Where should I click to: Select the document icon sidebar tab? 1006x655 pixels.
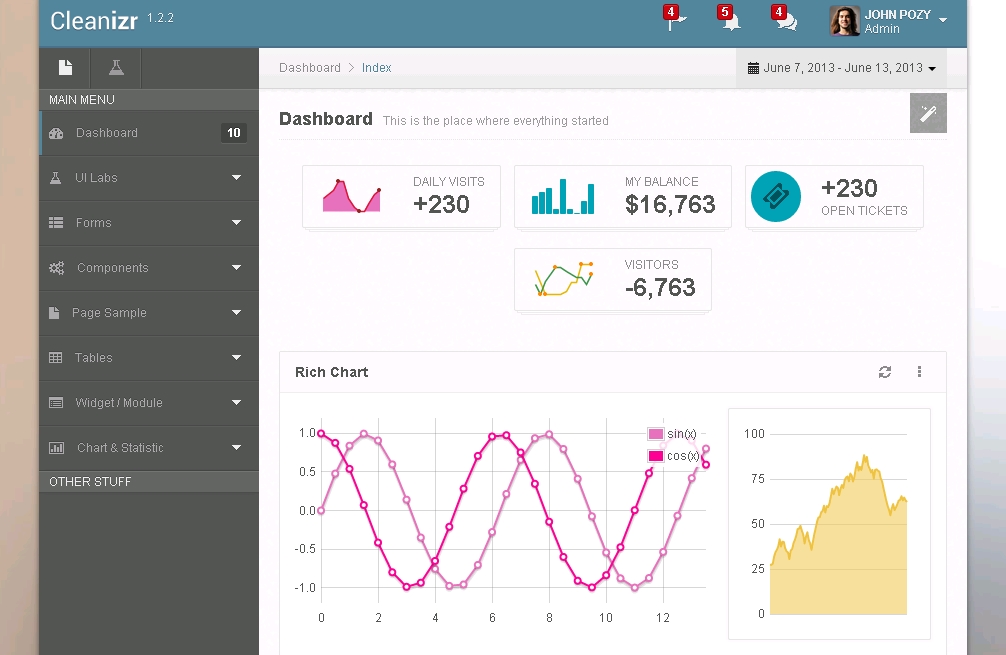[65, 68]
